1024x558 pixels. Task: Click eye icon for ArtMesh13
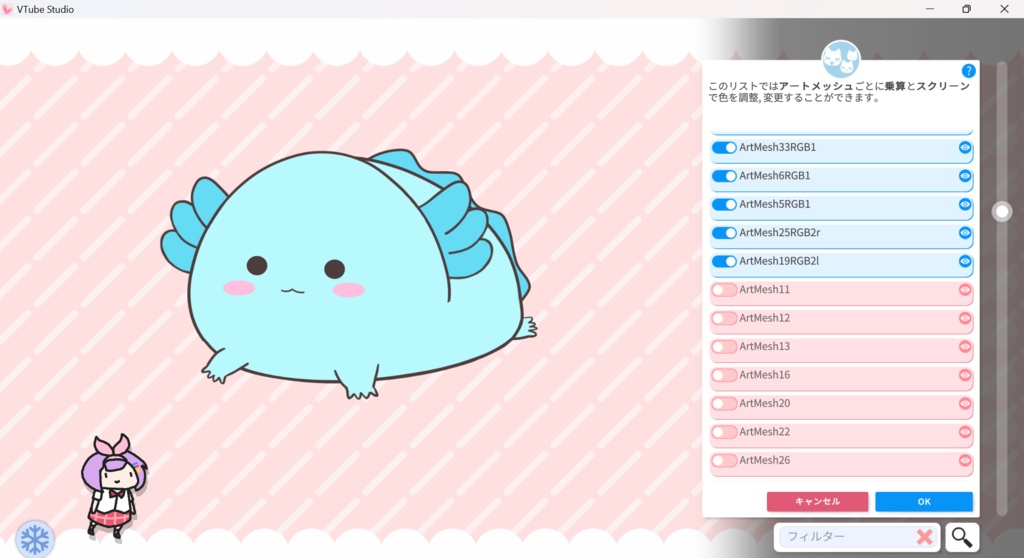pos(965,347)
